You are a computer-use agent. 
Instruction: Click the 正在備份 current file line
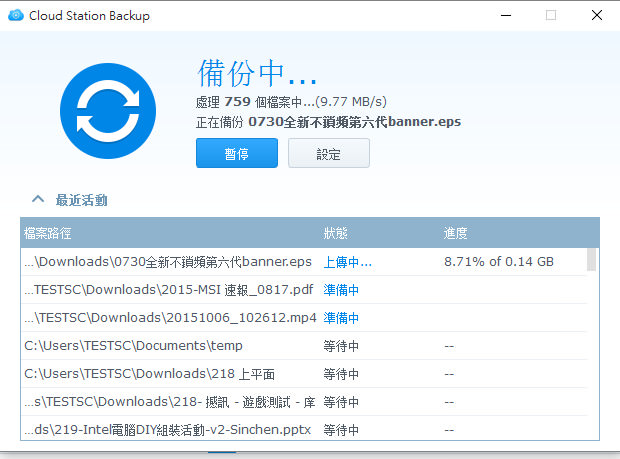pos(329,122)
